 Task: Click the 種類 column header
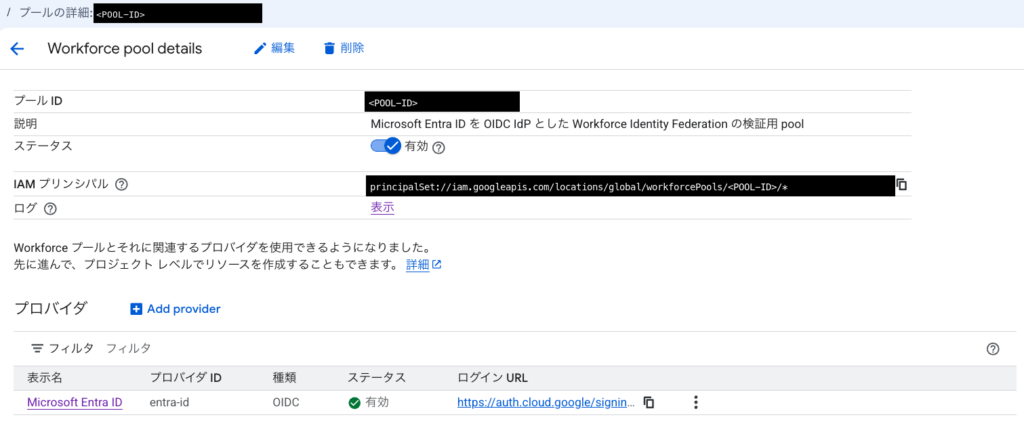pyautogui.click(x=285, y=378)
